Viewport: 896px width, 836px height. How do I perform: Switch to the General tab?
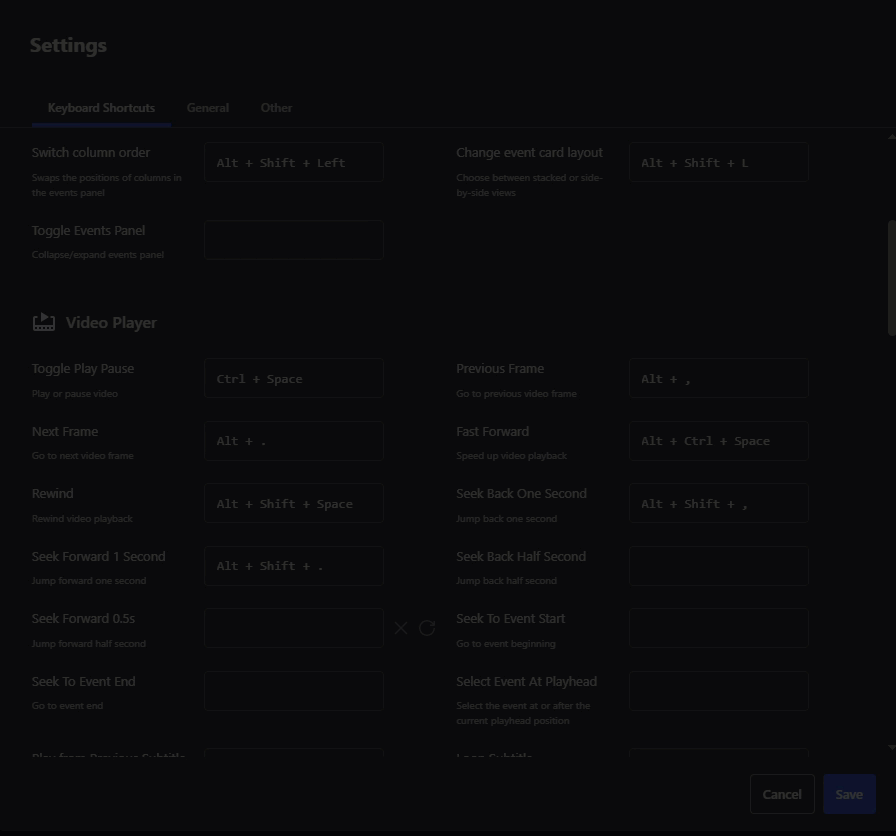coord(208,108)
